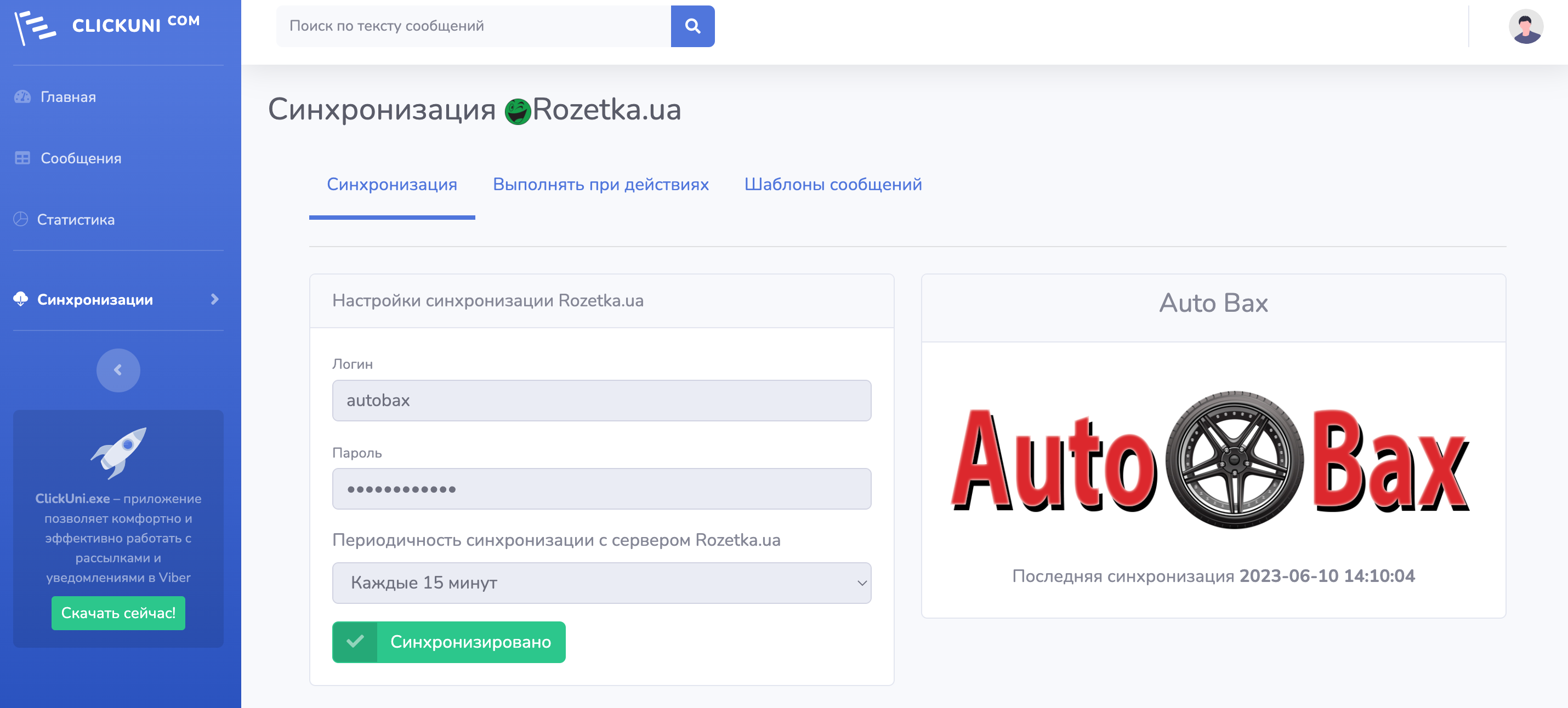This screenshot has height=708, width=1568.
Task: Click the Логин input field
Action: 601,400
